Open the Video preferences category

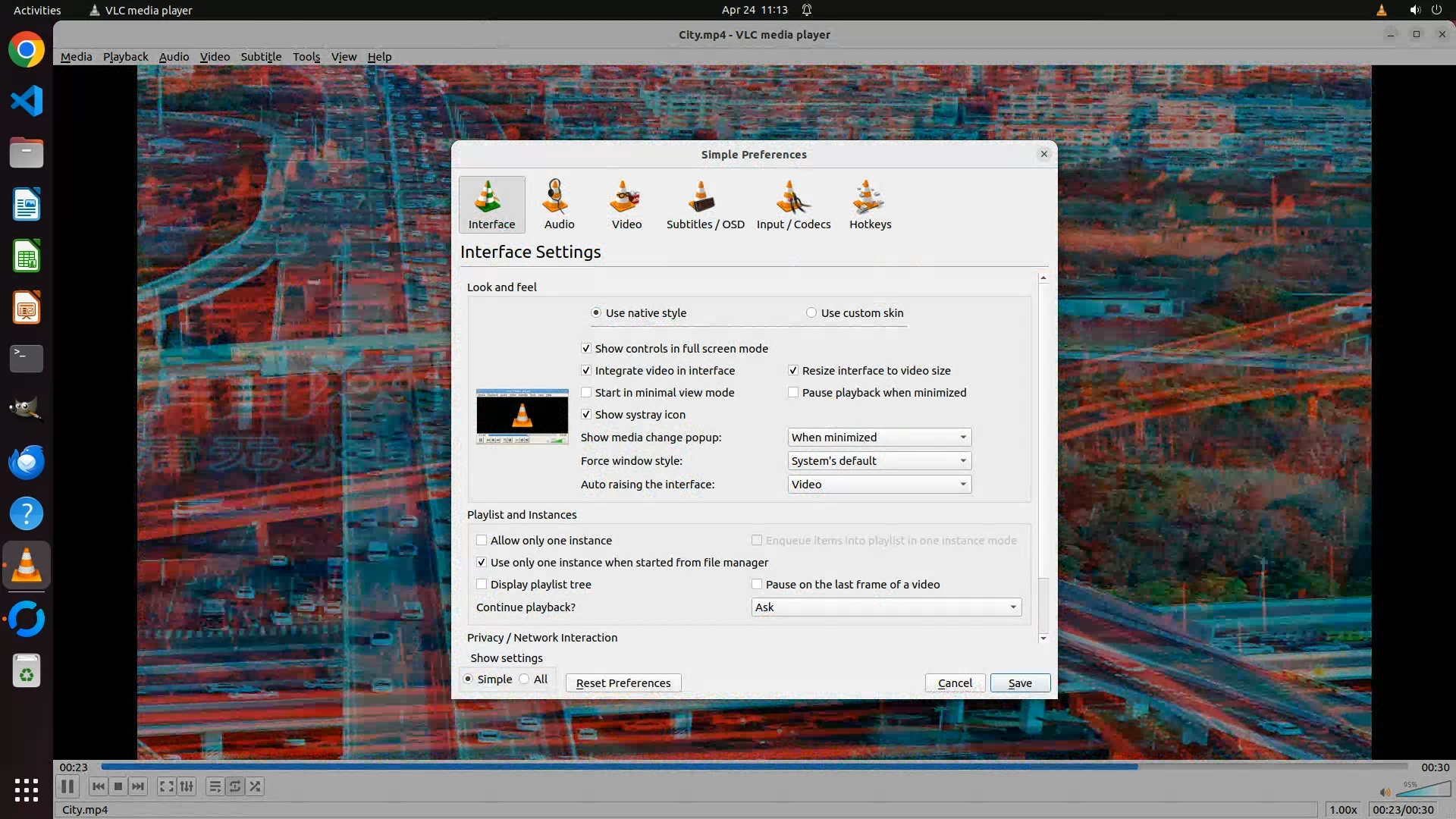pos(626,205)
